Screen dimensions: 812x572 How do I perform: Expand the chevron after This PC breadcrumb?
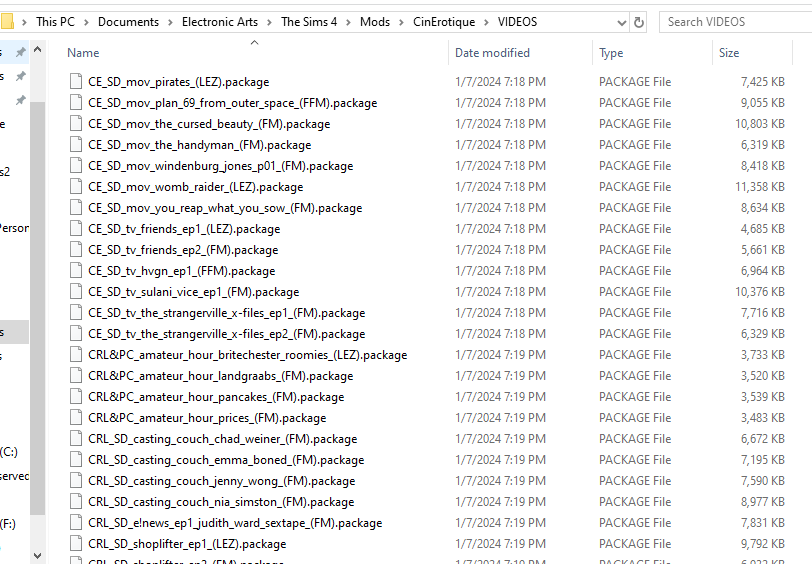tap(86, 22)
